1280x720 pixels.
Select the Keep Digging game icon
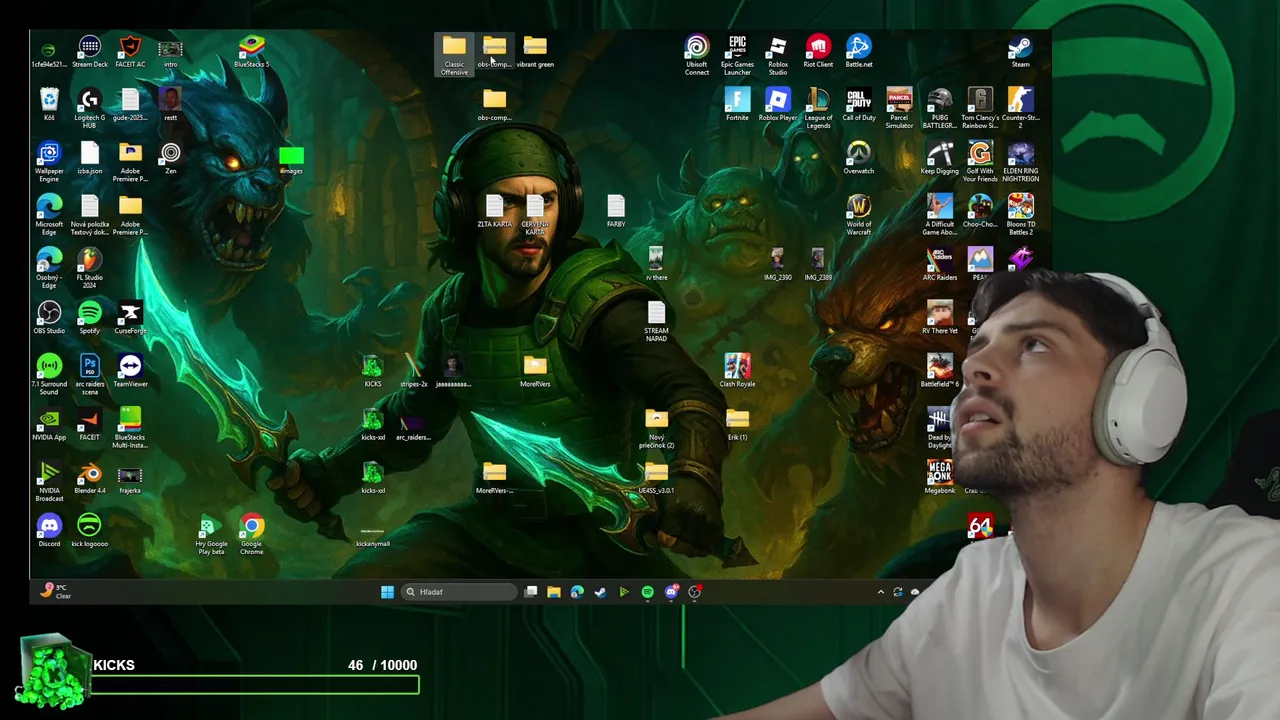coord(940,158)
